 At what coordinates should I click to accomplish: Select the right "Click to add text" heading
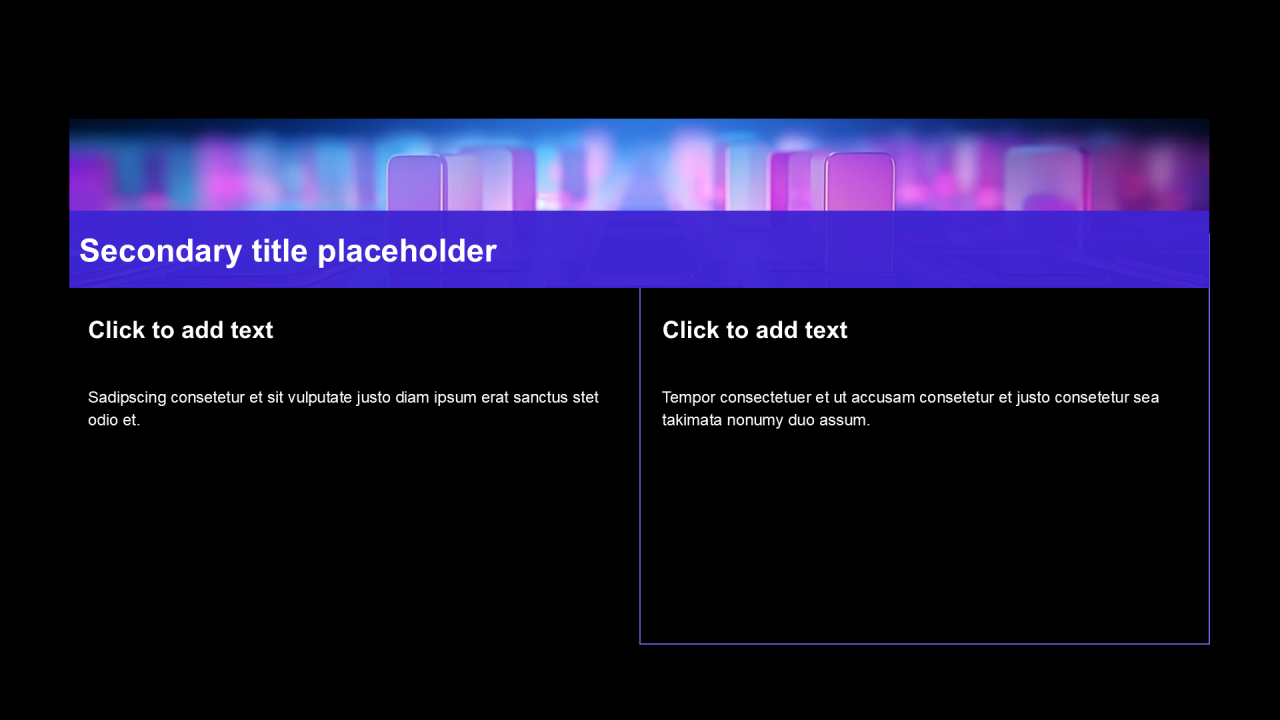[754, 330]
